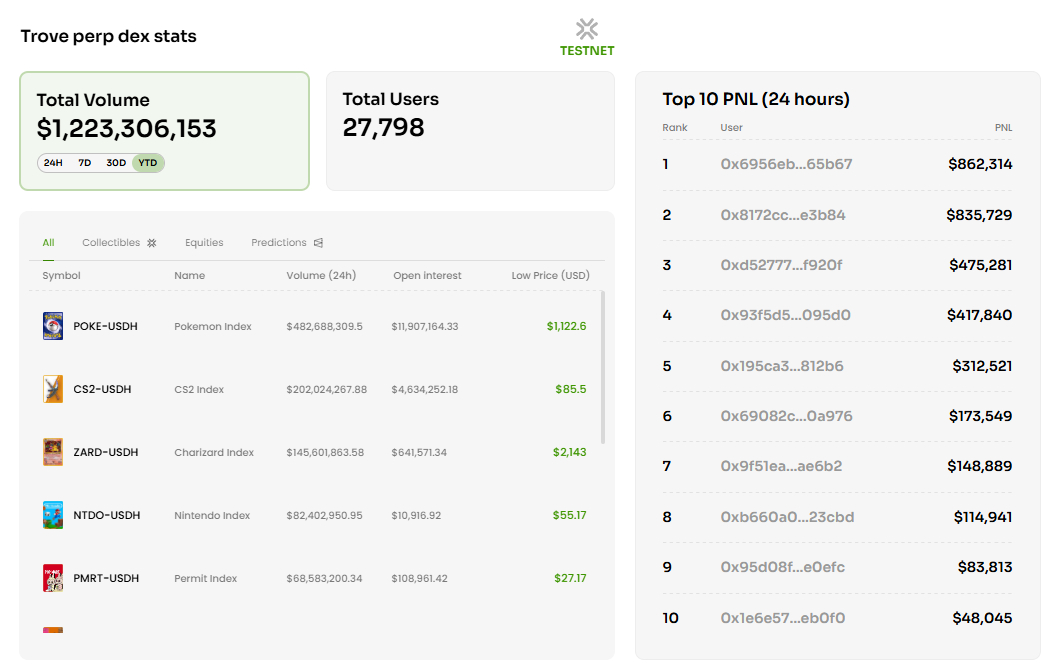1047x667 pixels.
Task: Open the rank 1 user address 0x6956eb...65b67
Action: pyautogui.click(x=786, y=164)
